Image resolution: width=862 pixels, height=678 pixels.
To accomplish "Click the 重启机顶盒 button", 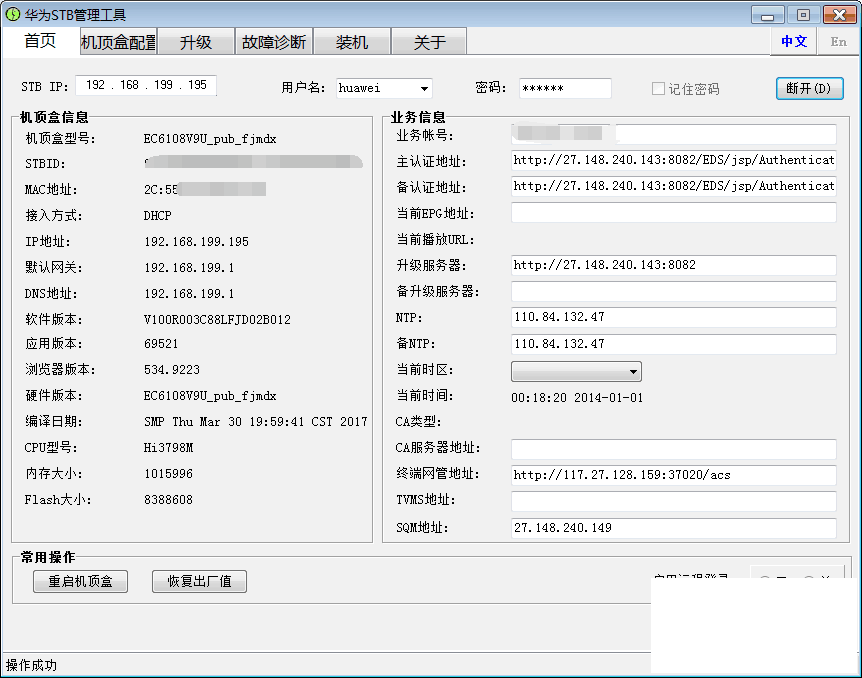I will tap(80, 581).
